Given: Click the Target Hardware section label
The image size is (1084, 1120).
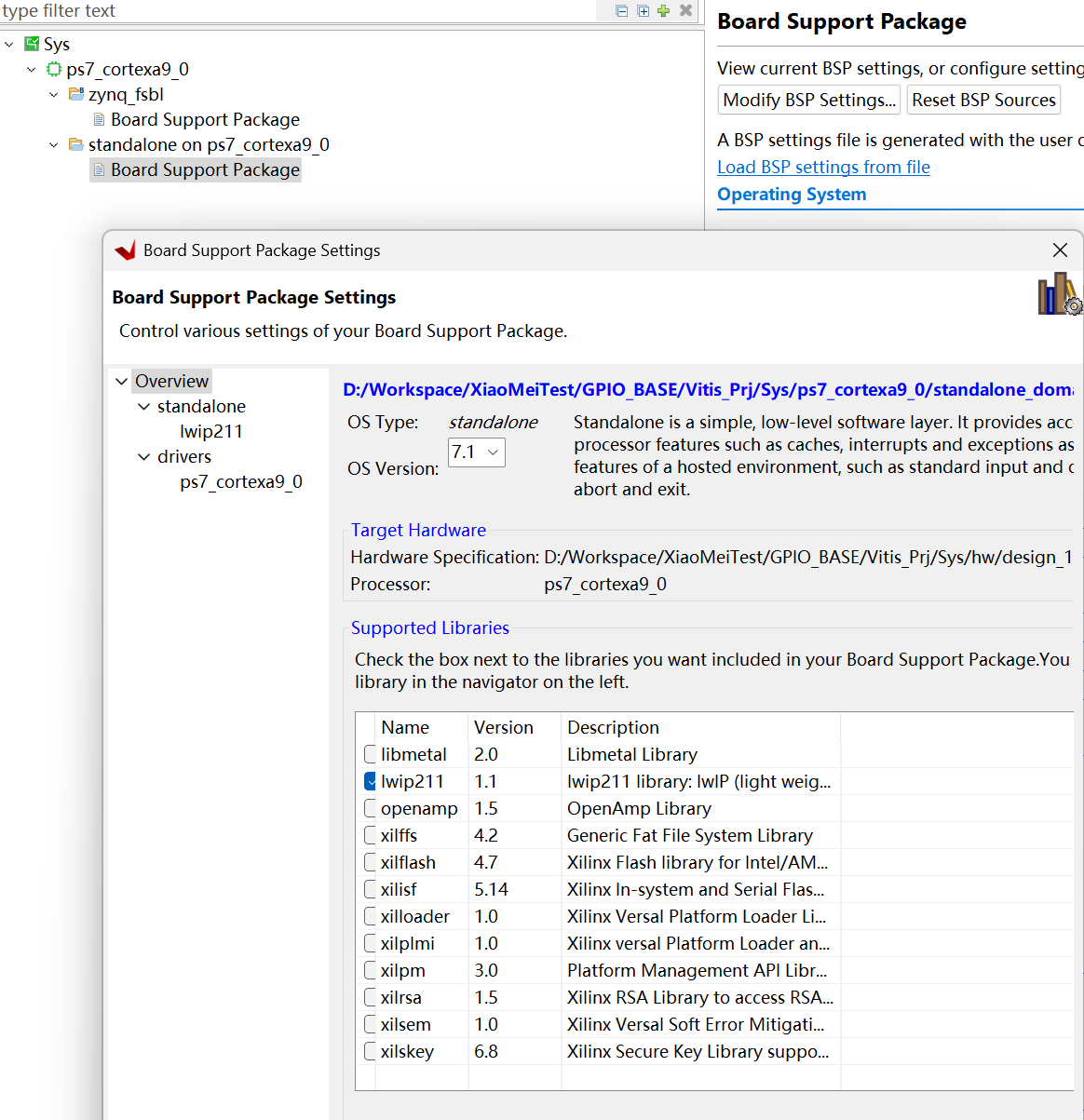Looking at the screenshot, I should pos(418,530).
